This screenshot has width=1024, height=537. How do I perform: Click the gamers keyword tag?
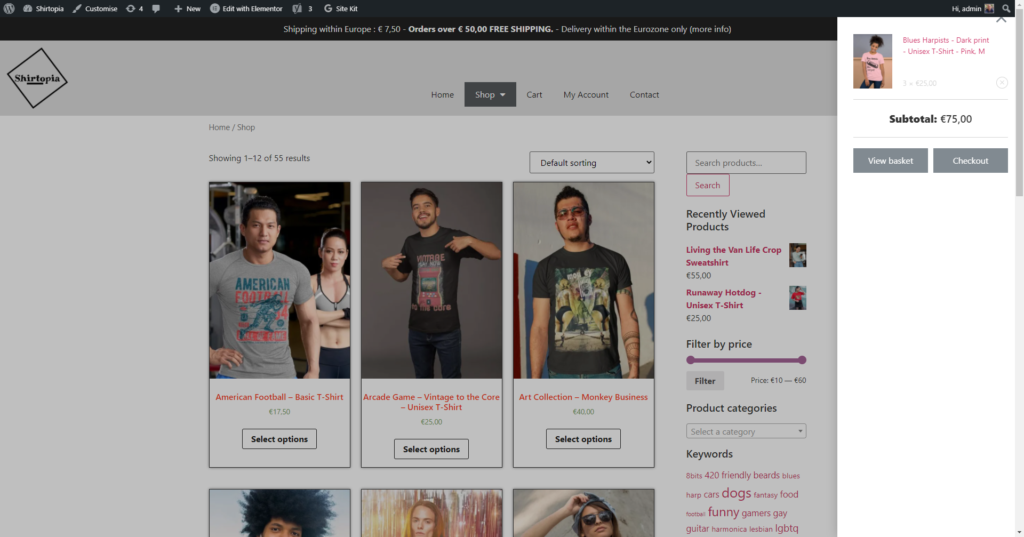tap(756, 513)
